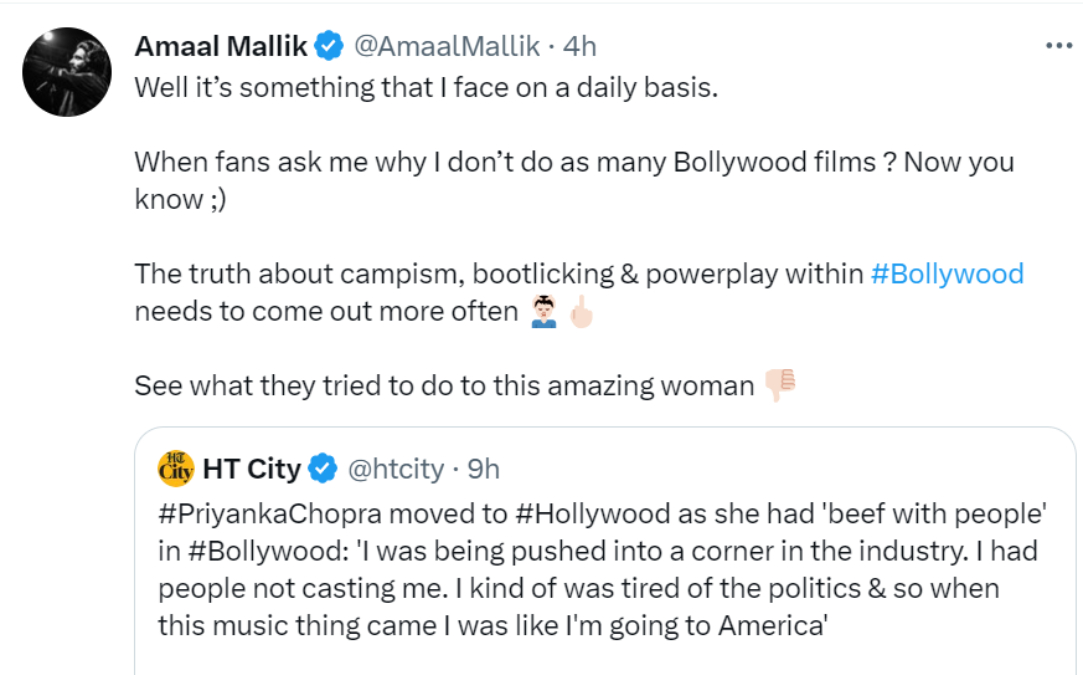Open Amaal Mallik's display name link

click(222, 46)
